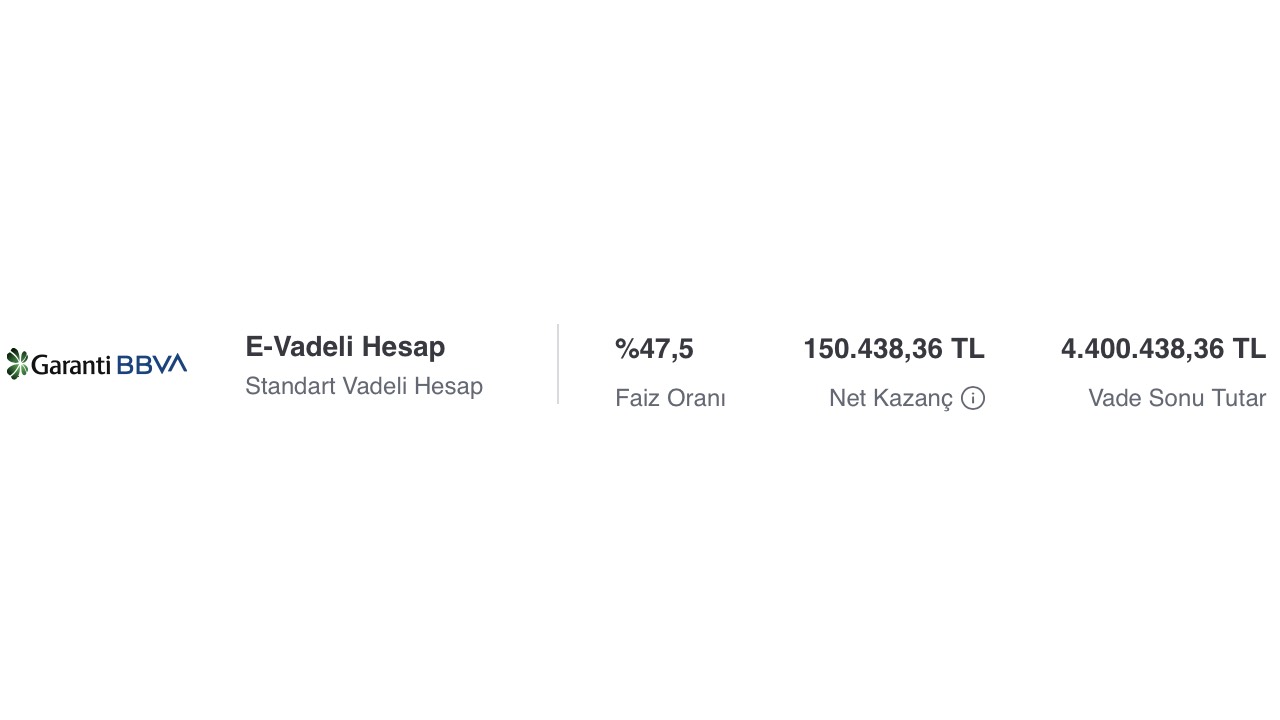This screenshot has width=1280, height=720.
Task: Click the Net Kazanç label text
Action: tap(891, 398)
